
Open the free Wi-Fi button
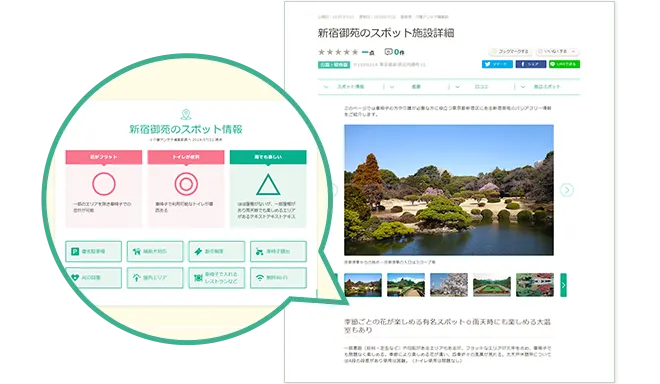pyautogui.click(x=278, y=278)
